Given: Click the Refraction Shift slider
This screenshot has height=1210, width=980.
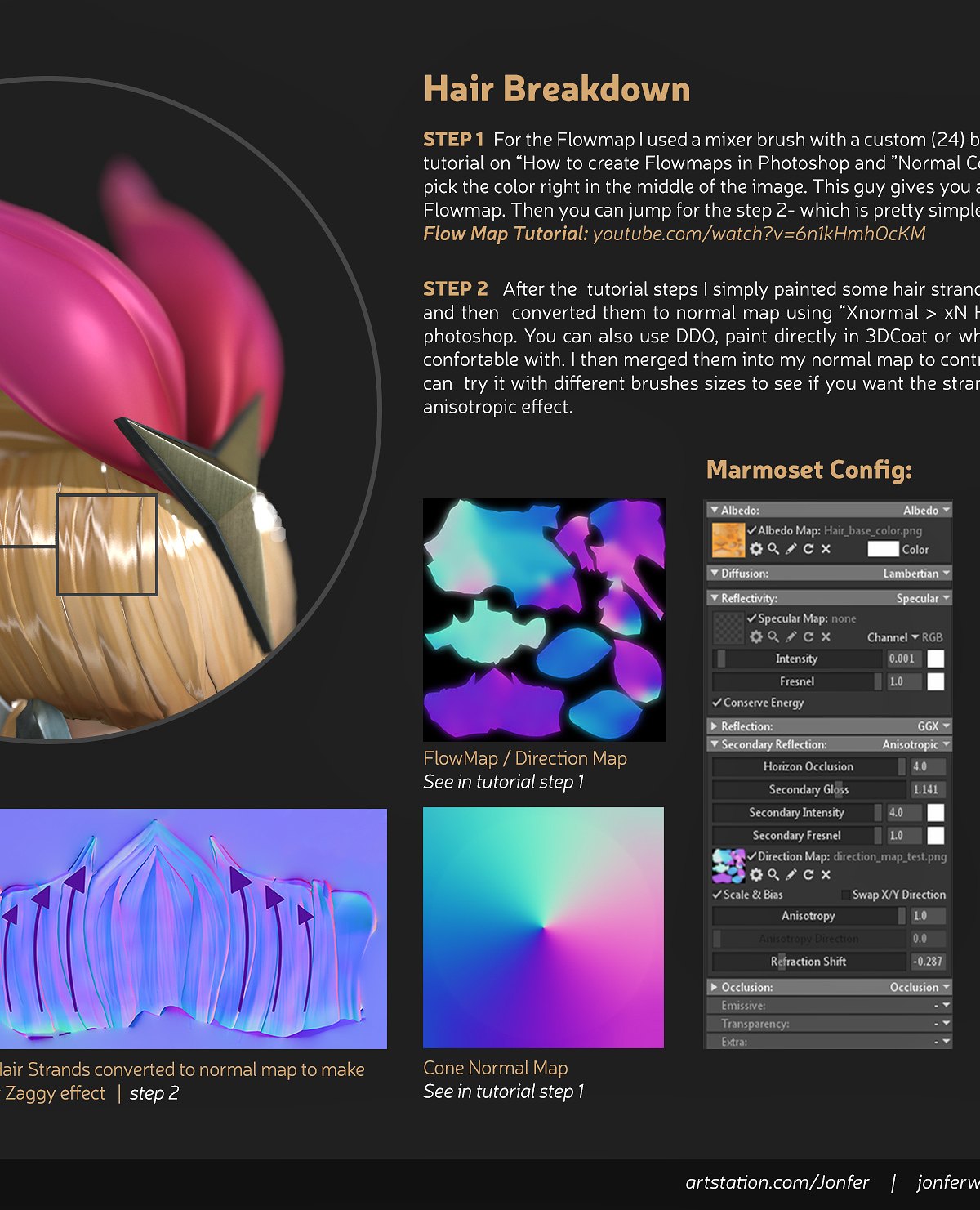Looking at the screenshot, I should pyautogui.click(x=809, y=962).
